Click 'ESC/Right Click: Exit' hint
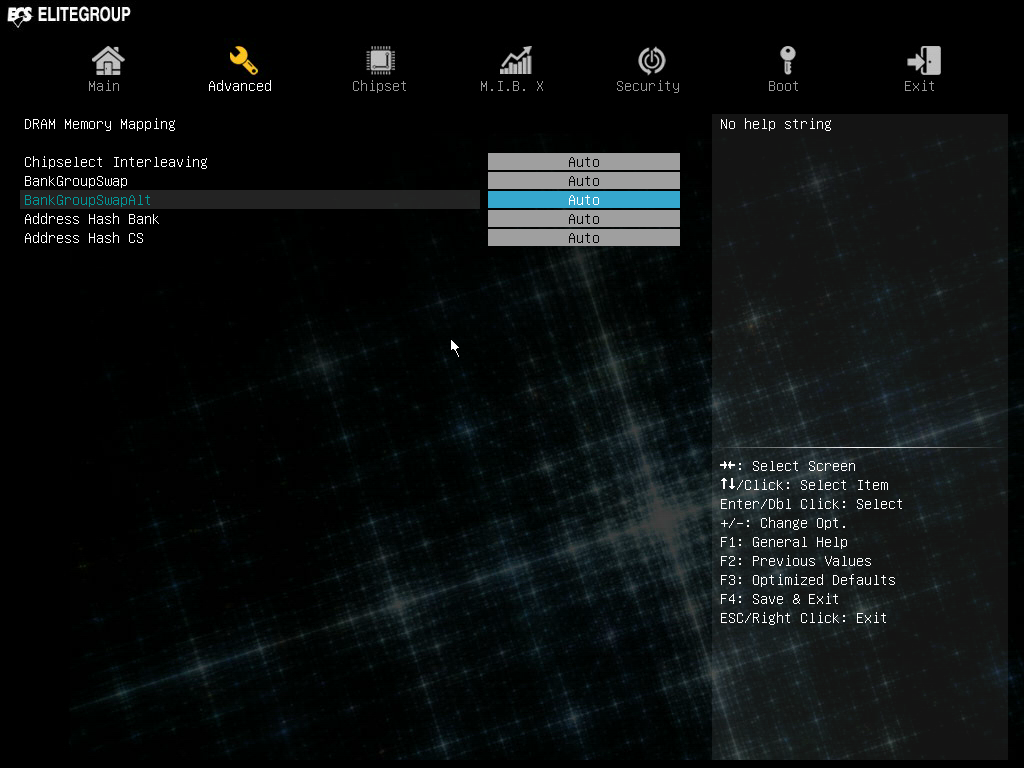1024x768 pixels. [x=803, y=618]
